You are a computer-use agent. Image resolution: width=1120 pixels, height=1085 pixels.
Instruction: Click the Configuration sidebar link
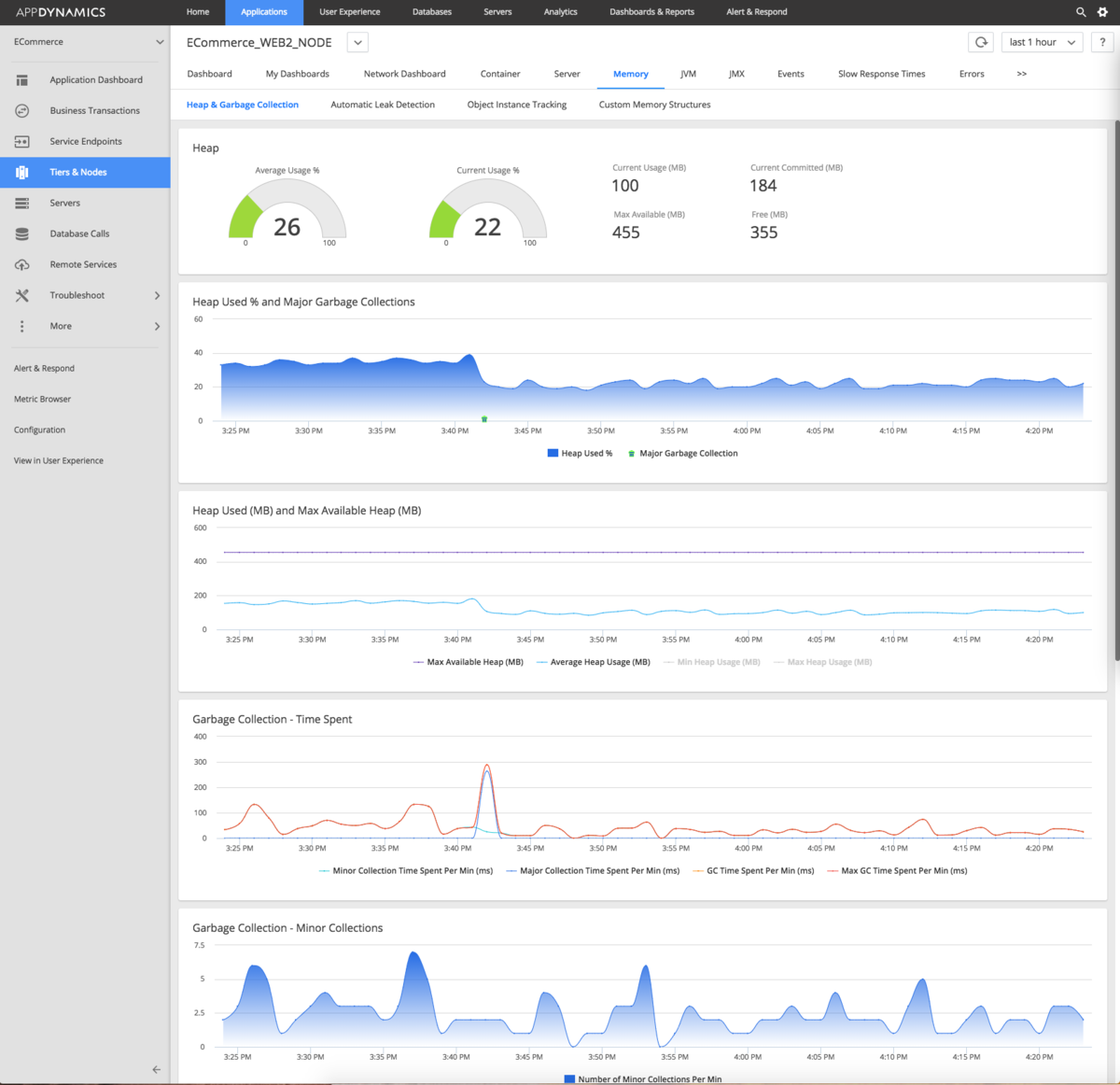(x=39, y=430)
